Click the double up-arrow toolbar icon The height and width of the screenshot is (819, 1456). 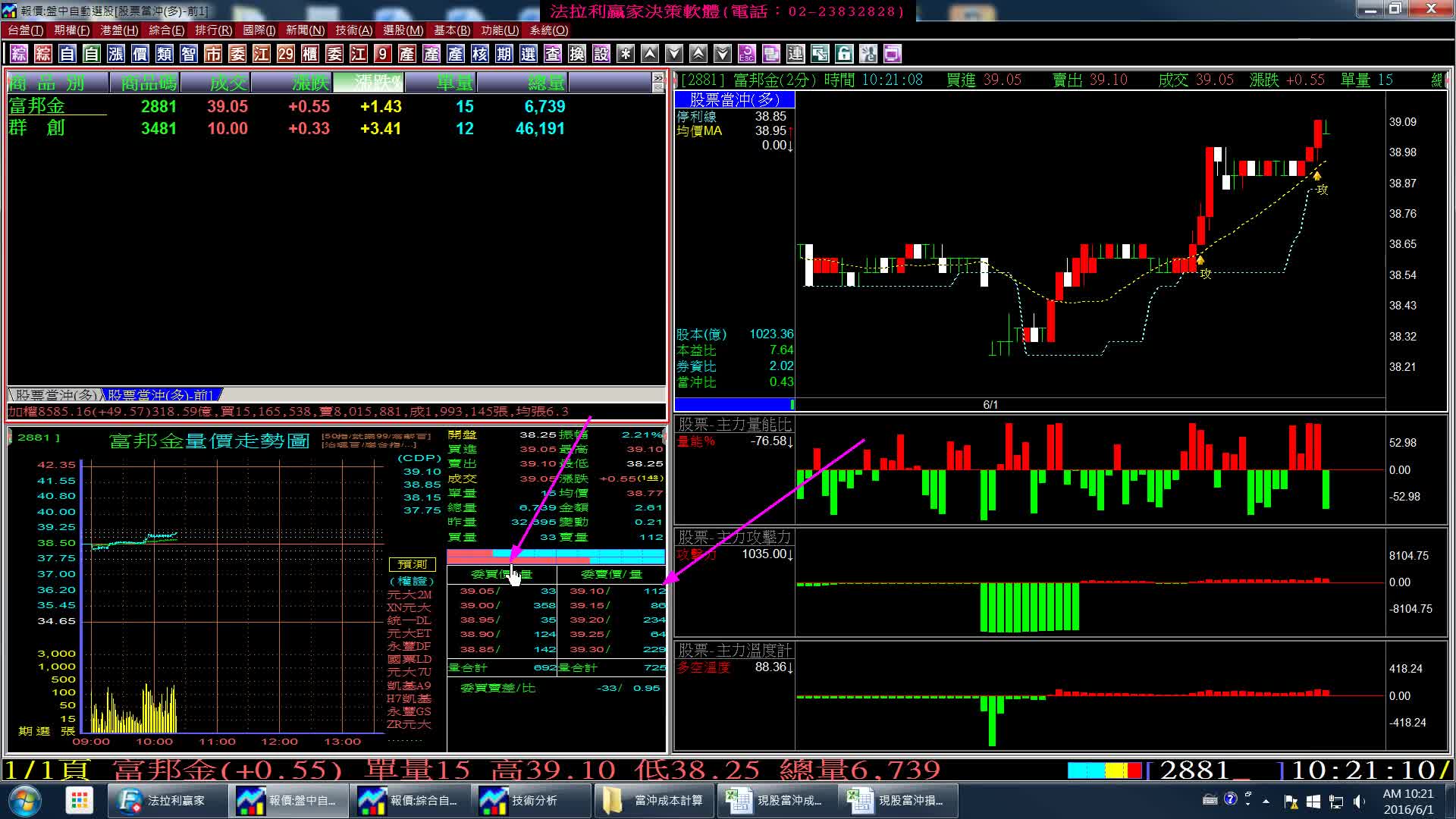click(x=698, y=54)
